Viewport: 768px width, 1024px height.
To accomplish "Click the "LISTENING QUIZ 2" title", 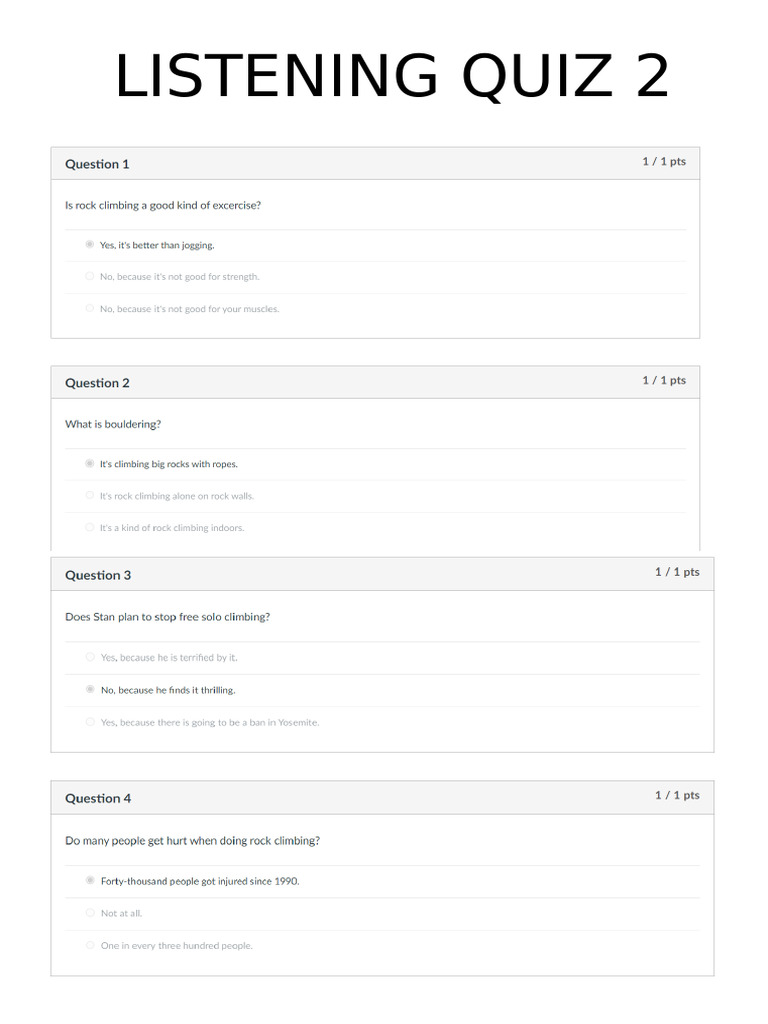I will coord(391,77).
